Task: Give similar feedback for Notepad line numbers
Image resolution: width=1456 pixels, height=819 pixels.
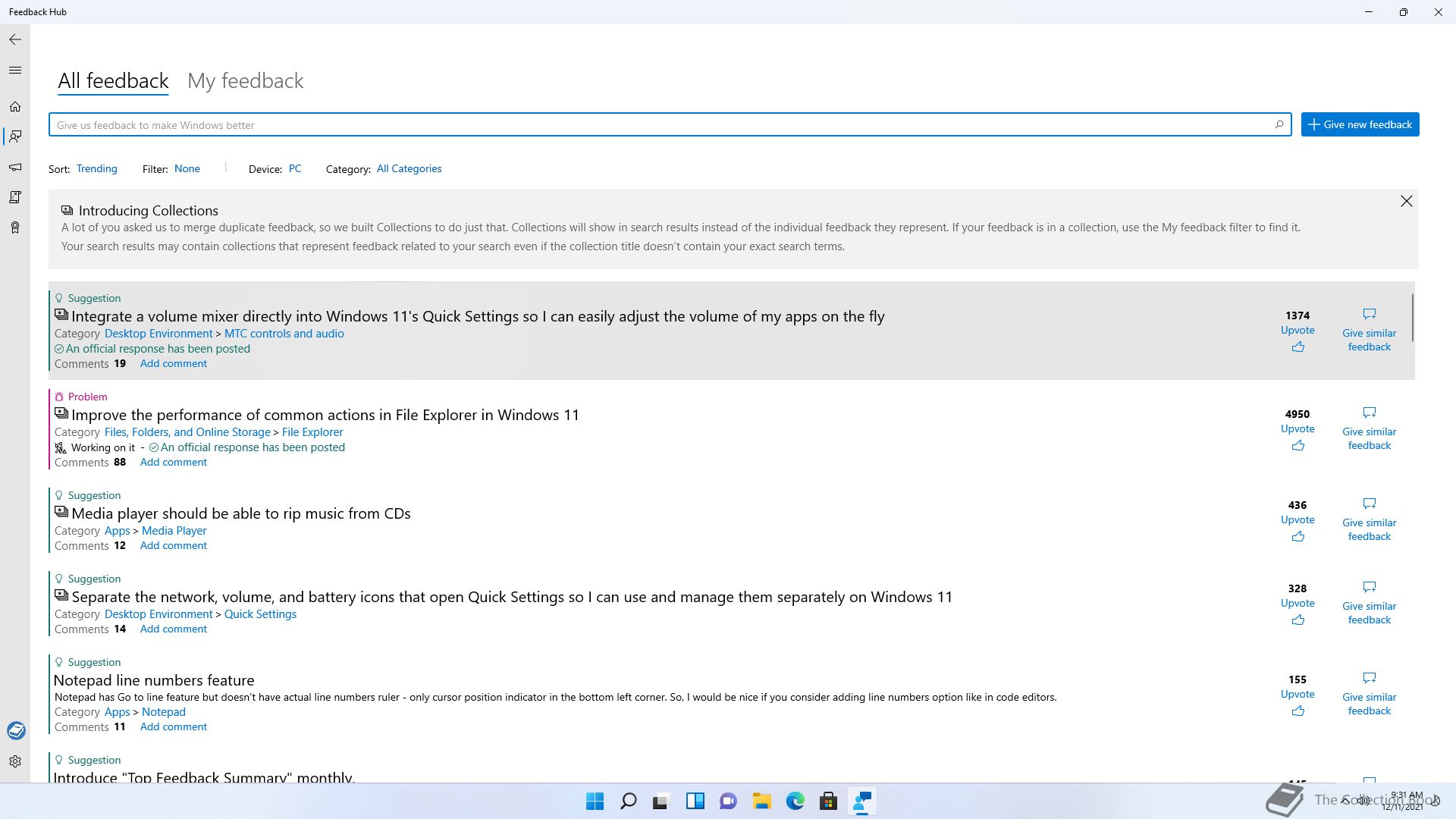Action: point(1369,695)
